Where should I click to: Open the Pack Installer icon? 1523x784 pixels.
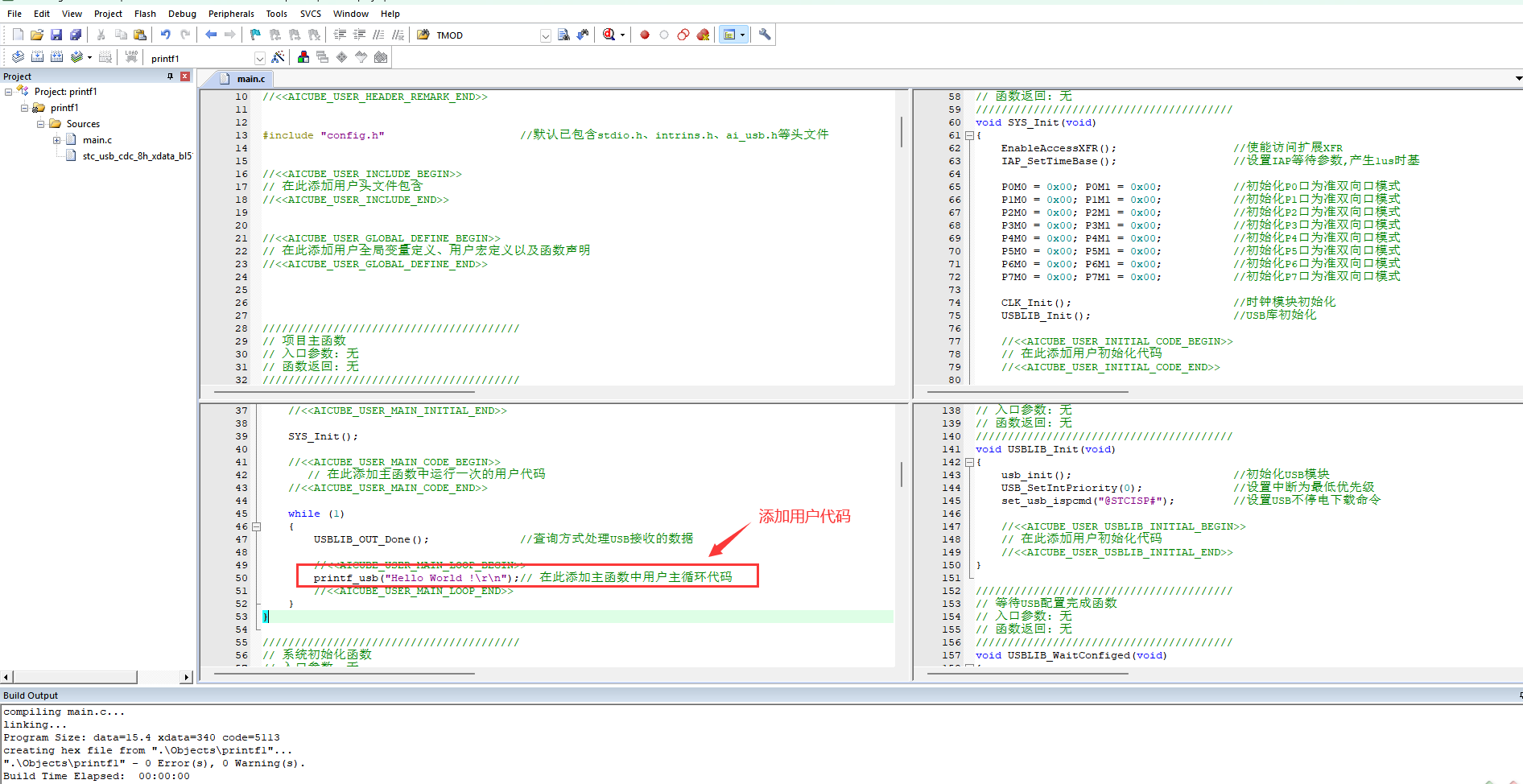pyautogui.click(x=381, y=57)
